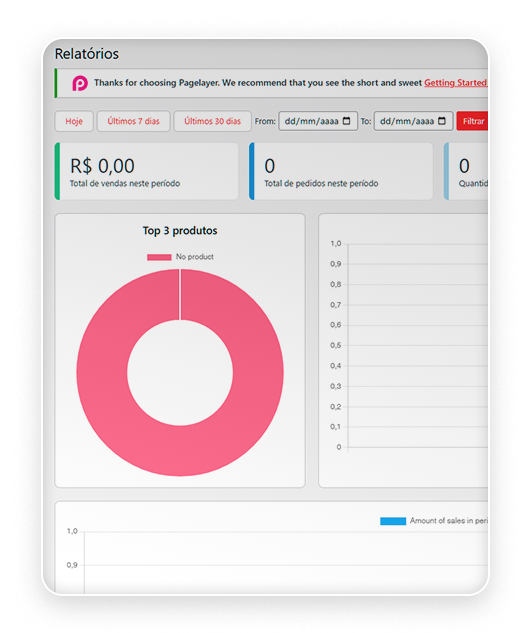The width and height of the screenshot is (530, 633).
Task: Toggle the Amount of sales legend swatch
Action: [393, 521]
